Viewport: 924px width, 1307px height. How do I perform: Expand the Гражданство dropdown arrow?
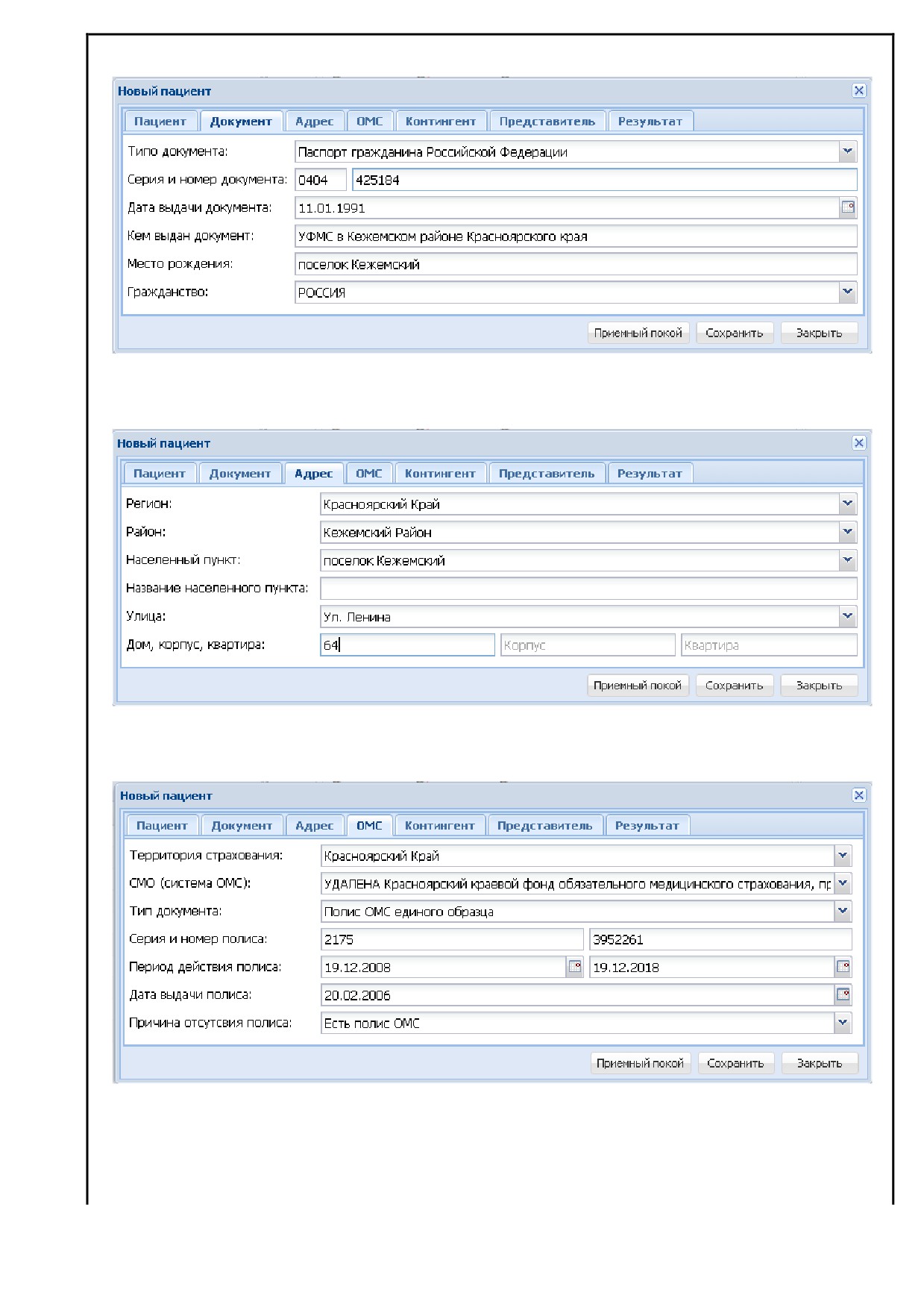tap(848, 292)
